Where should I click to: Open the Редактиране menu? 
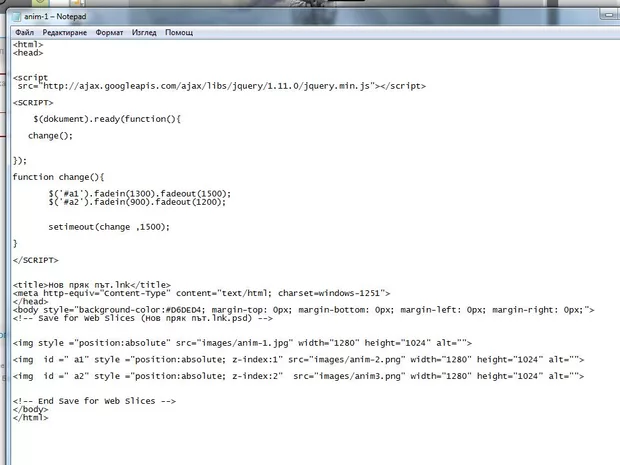(64, 32)
